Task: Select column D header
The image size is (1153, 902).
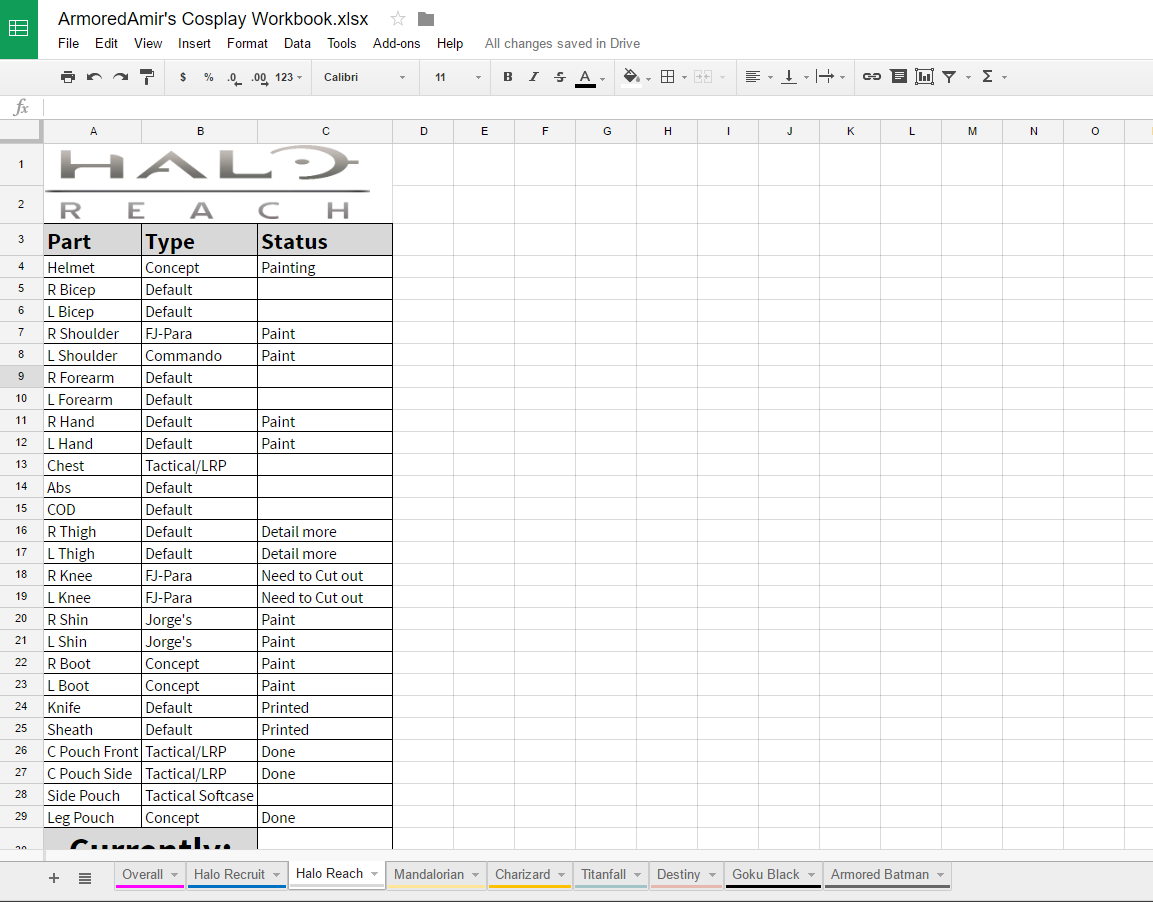Action: point(424,132)
